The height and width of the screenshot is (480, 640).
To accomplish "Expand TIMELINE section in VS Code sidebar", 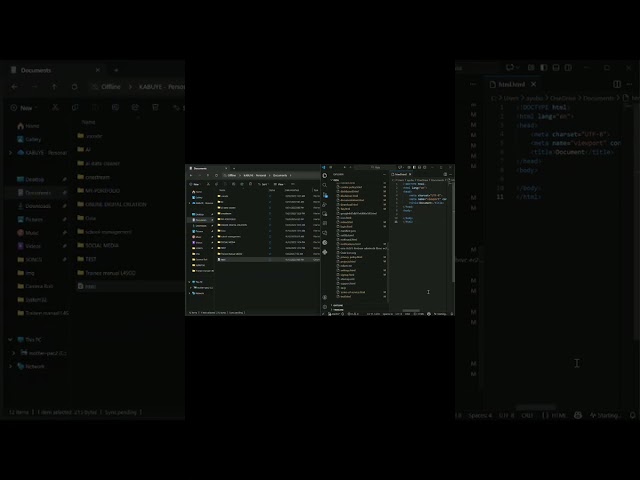I will (x=338, y=310).
